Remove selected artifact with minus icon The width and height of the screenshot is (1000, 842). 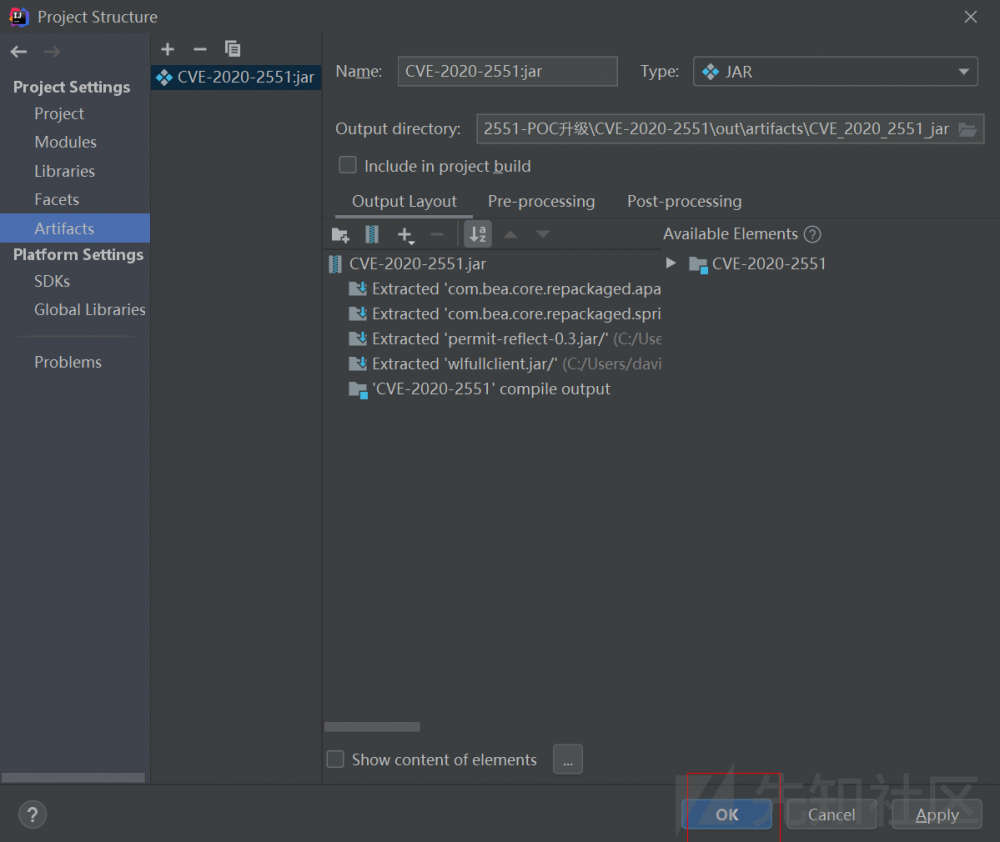[x=200, y=49]
